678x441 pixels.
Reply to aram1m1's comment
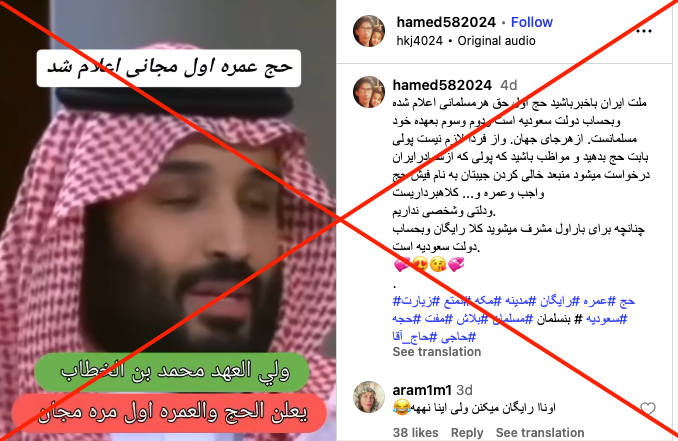tap(467, 432)
